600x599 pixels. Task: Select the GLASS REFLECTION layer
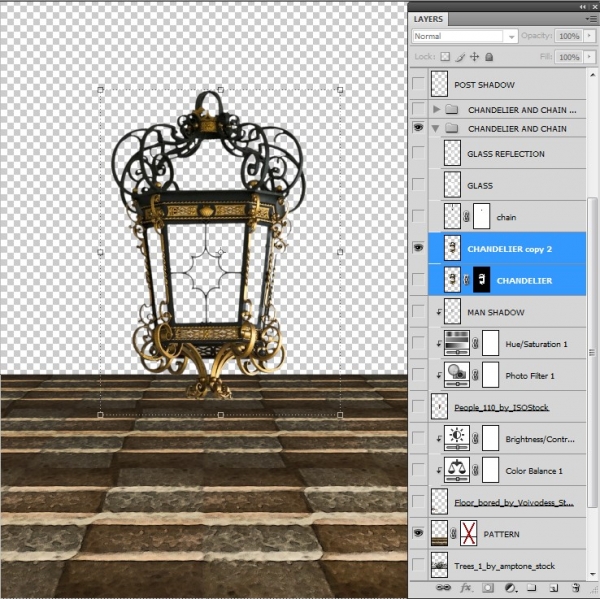[x=507, y=153]
